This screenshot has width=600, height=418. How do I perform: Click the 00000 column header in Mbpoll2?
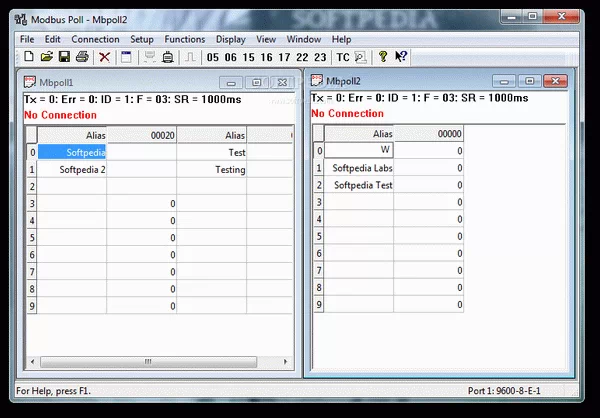tap(429, 134)
